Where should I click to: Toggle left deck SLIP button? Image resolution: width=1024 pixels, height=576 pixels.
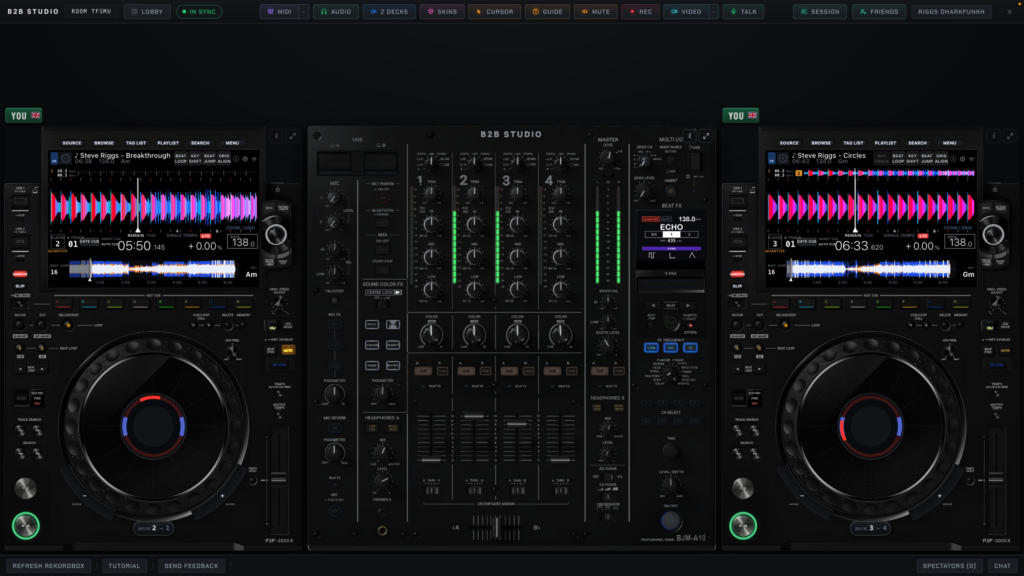click(x=20, y=285)
